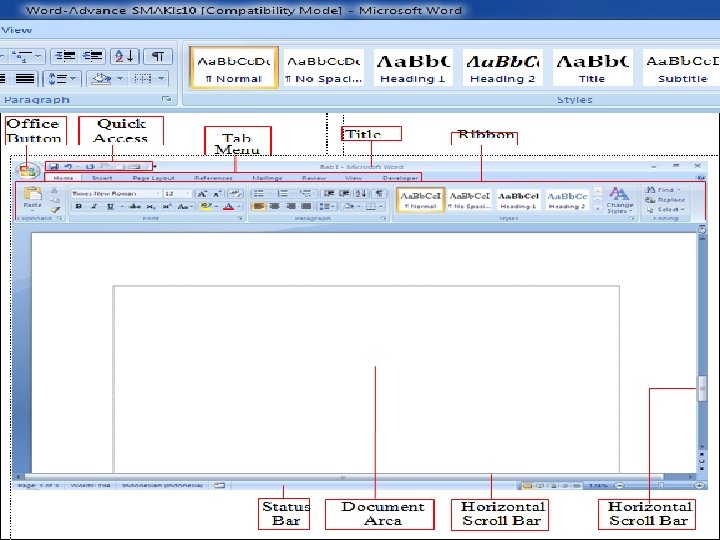Image resolution: width=720 pixels, height=540 pixels.
Task: Click Find in embedded screenshot Editing group
Action: [x=662, y=190]
